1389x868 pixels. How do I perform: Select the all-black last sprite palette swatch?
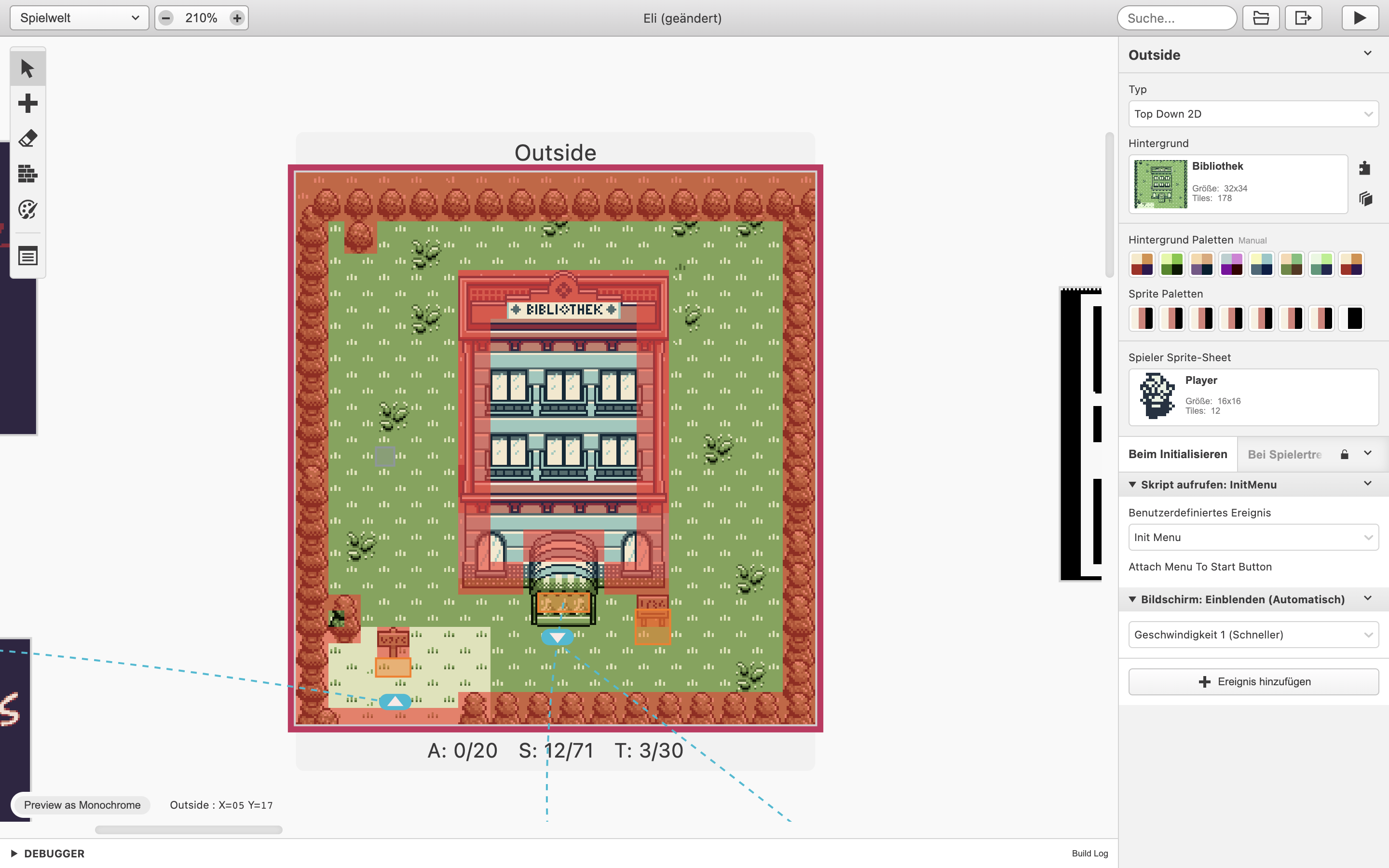[x=1350, y=318]
